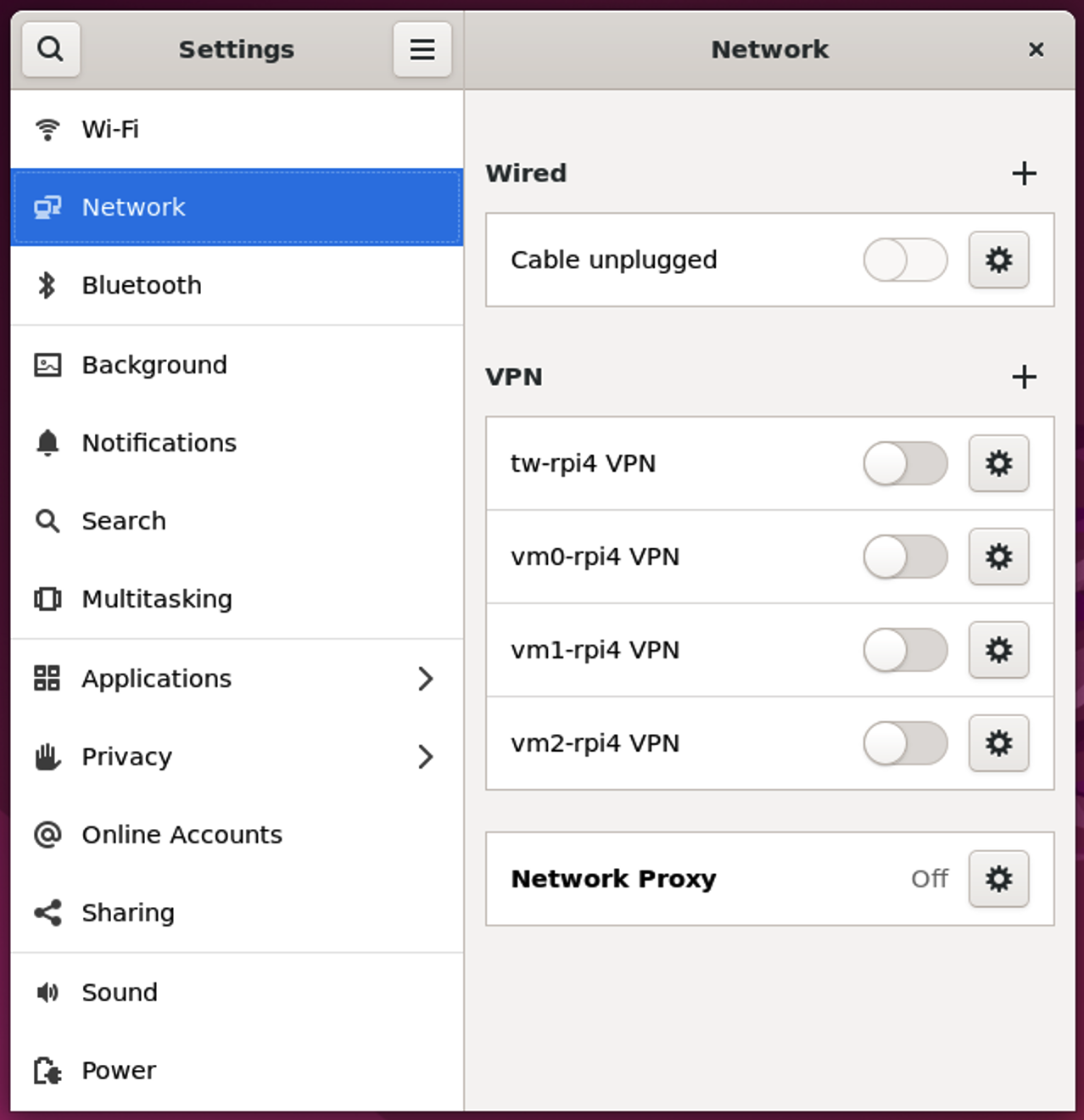Screen dimensions: 1084x1120
Task: Open the hamburger menu in Settings header
Action: (x=422, y=49)
